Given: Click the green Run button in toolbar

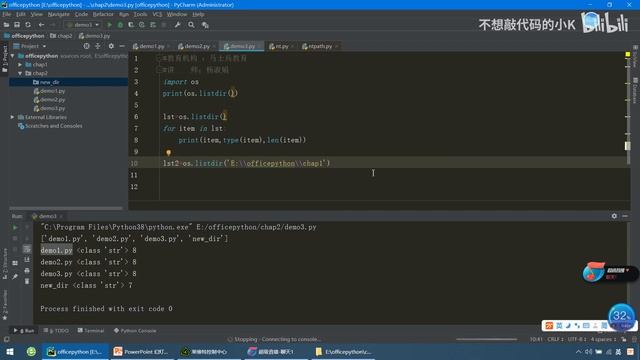Looking at the screenshot, I should click(x=109, y=25).
